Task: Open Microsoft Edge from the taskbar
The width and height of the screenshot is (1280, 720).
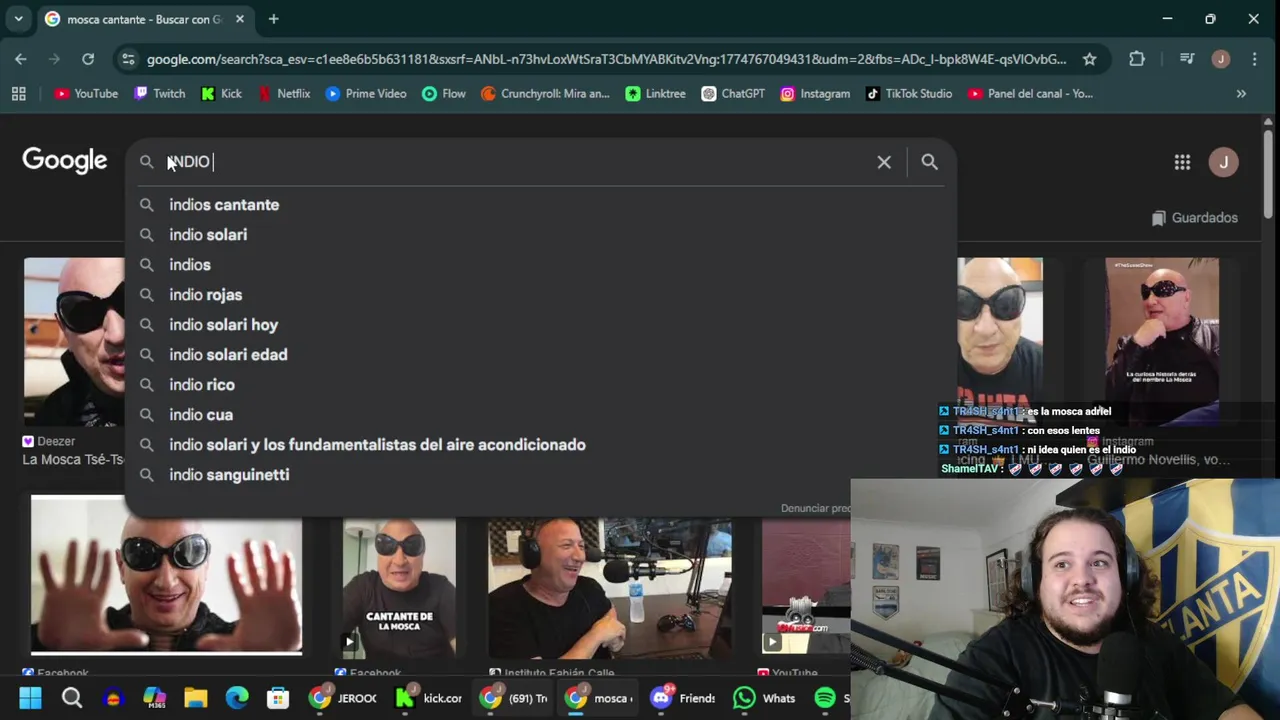Action: pos(237,698)
